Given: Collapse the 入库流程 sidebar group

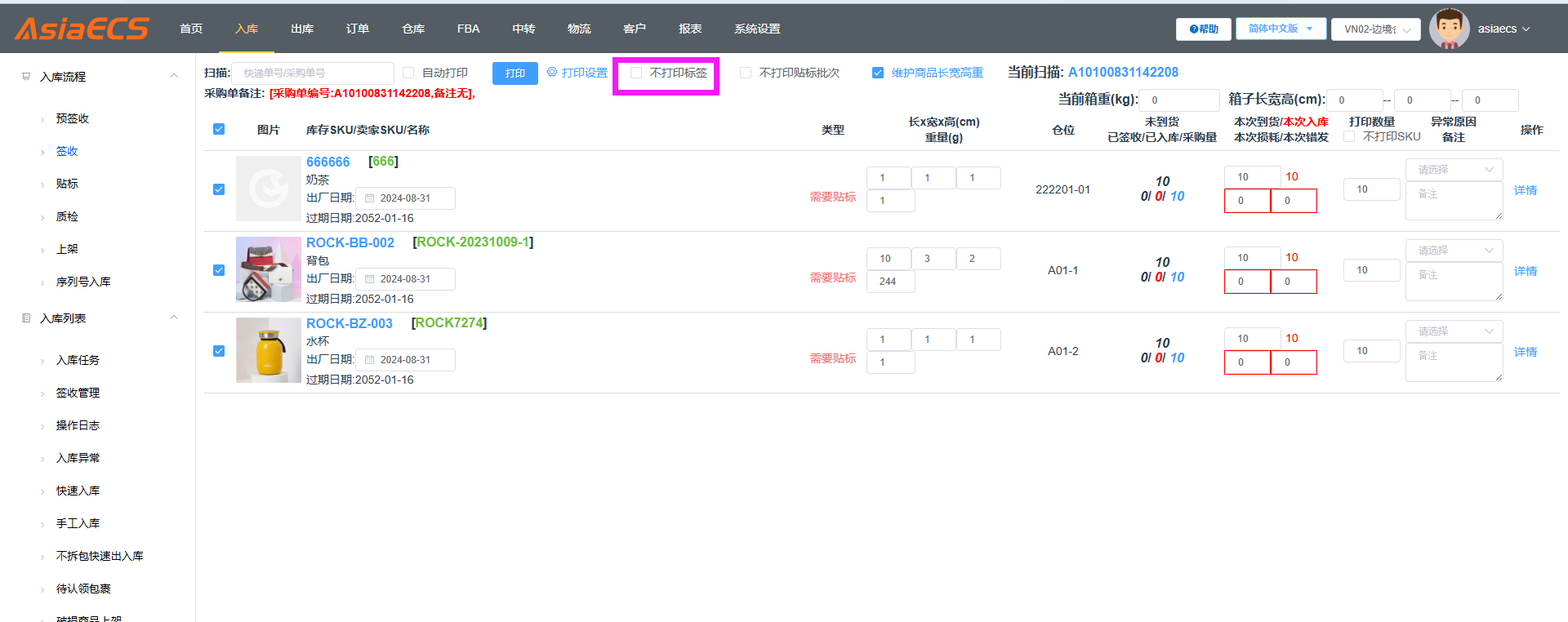Looking at the screenshot, I should click(173, 76).
